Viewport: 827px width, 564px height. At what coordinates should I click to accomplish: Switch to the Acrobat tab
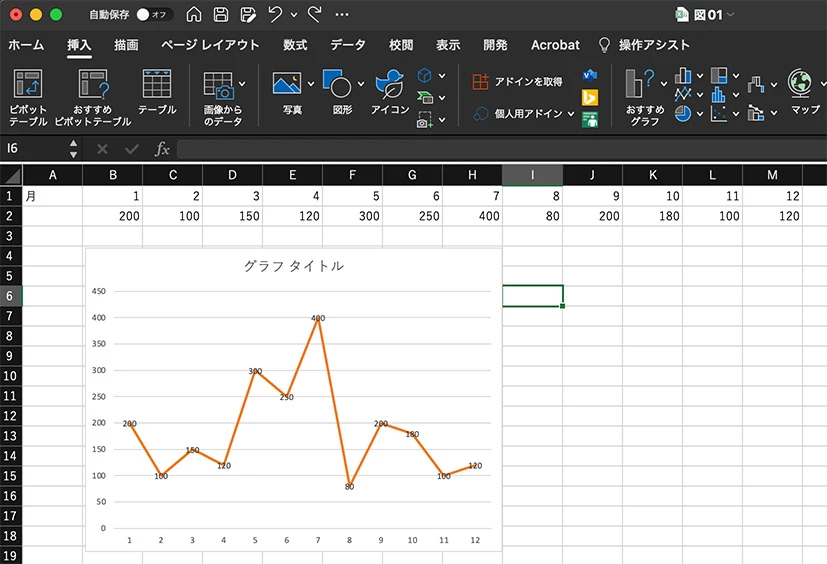(x=555, y=45)
